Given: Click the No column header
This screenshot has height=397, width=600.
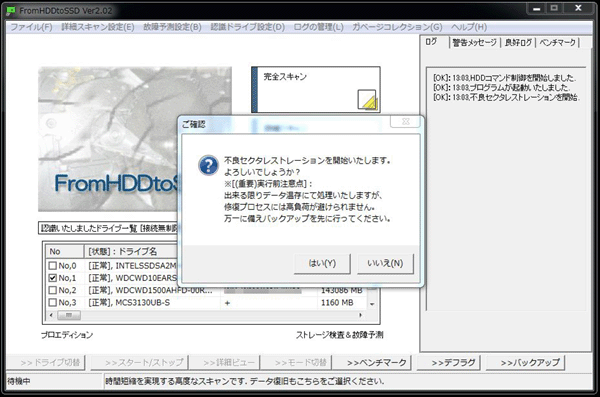Looking at the screenshot, I should pos(65,252).
